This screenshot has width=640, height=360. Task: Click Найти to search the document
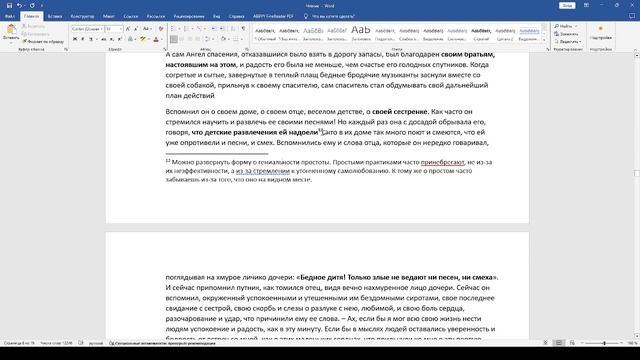click(563, 26)
